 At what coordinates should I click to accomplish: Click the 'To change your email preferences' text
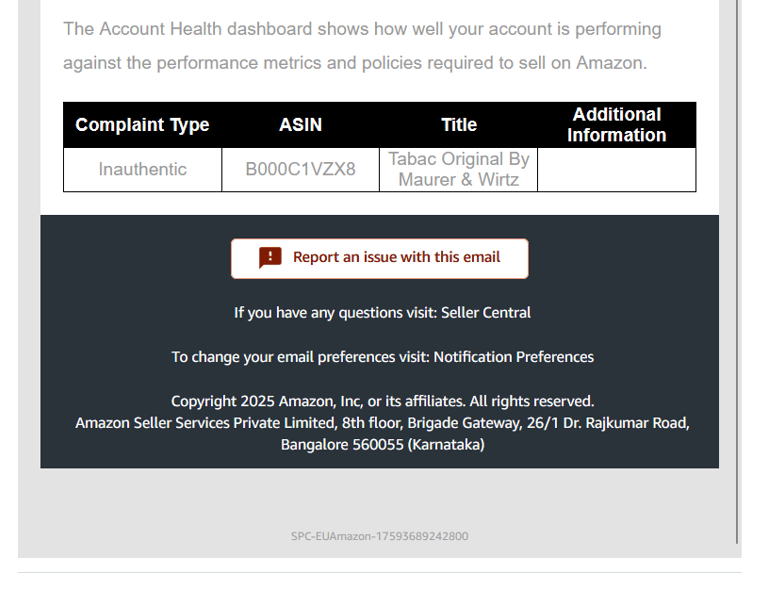coord(300,357)
